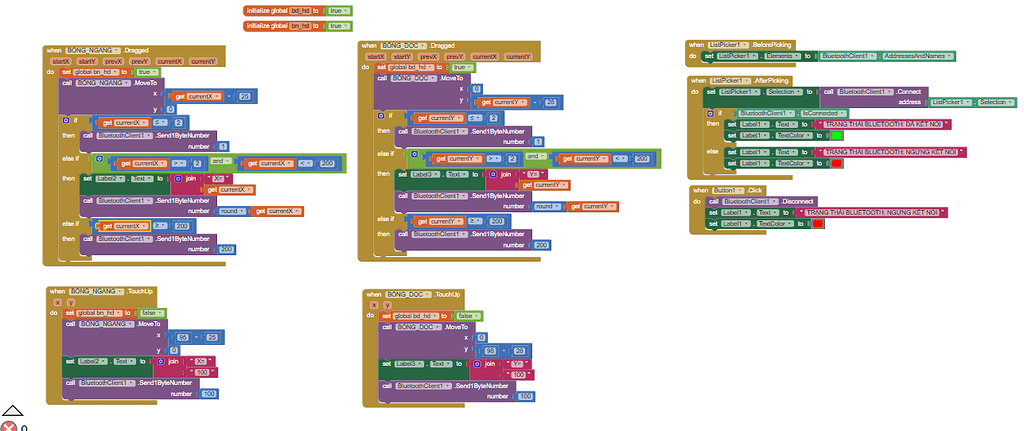Select green color block for Label1 TextColor
This screenshot has width=1024, height=431.
tap(836, 135)
